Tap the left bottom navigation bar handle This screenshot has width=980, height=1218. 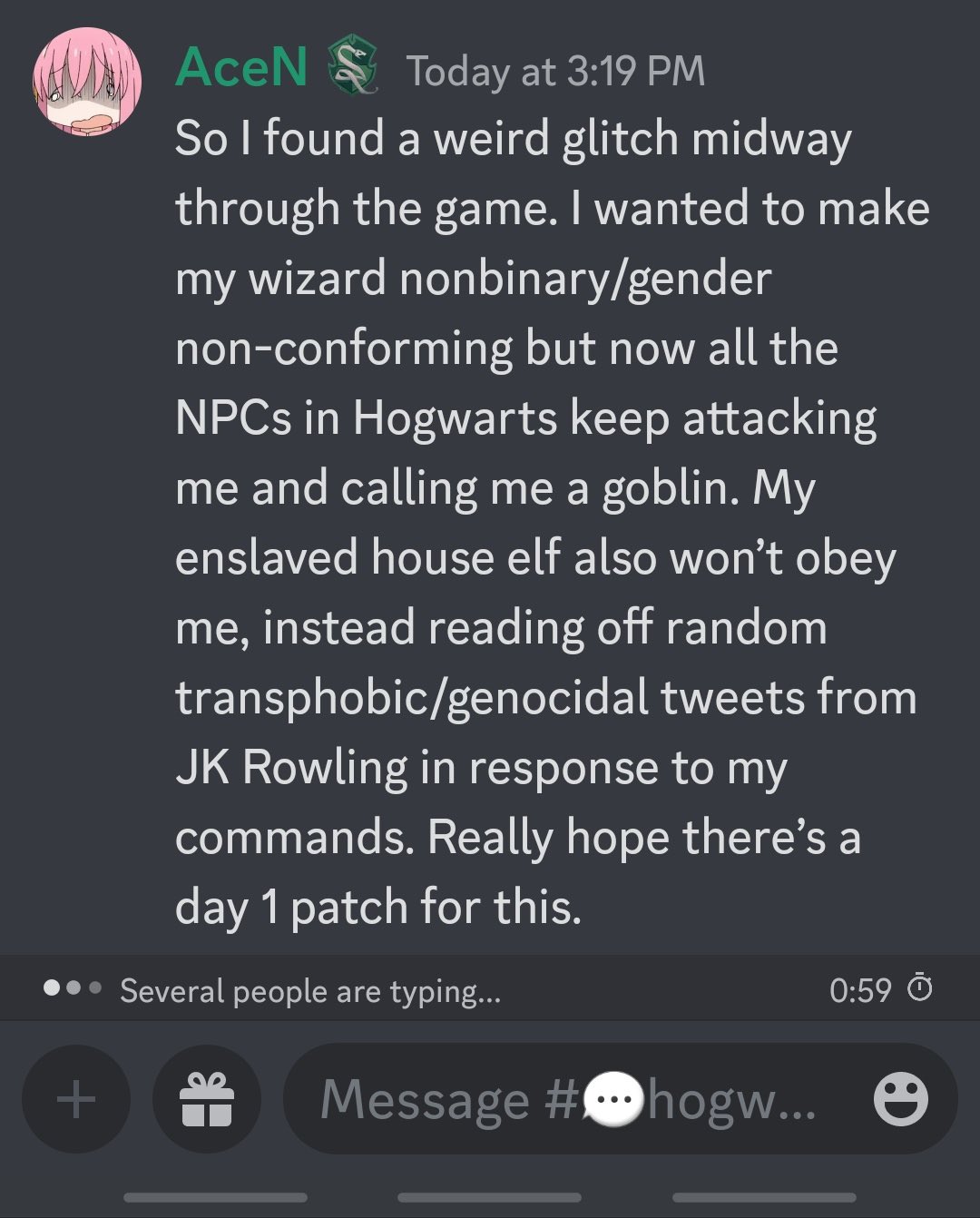click(x=215, y=1197)
